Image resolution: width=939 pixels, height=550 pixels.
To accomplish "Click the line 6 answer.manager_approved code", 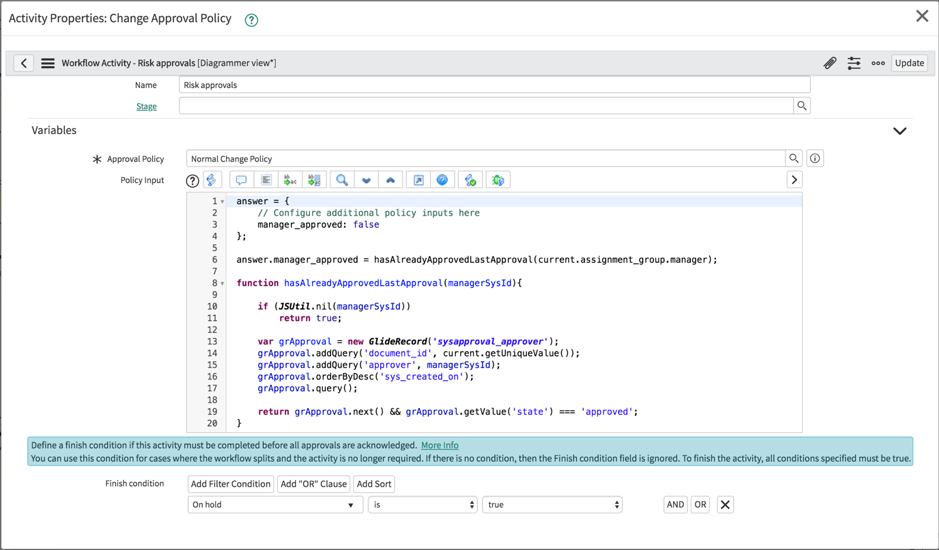I will 477,259.
